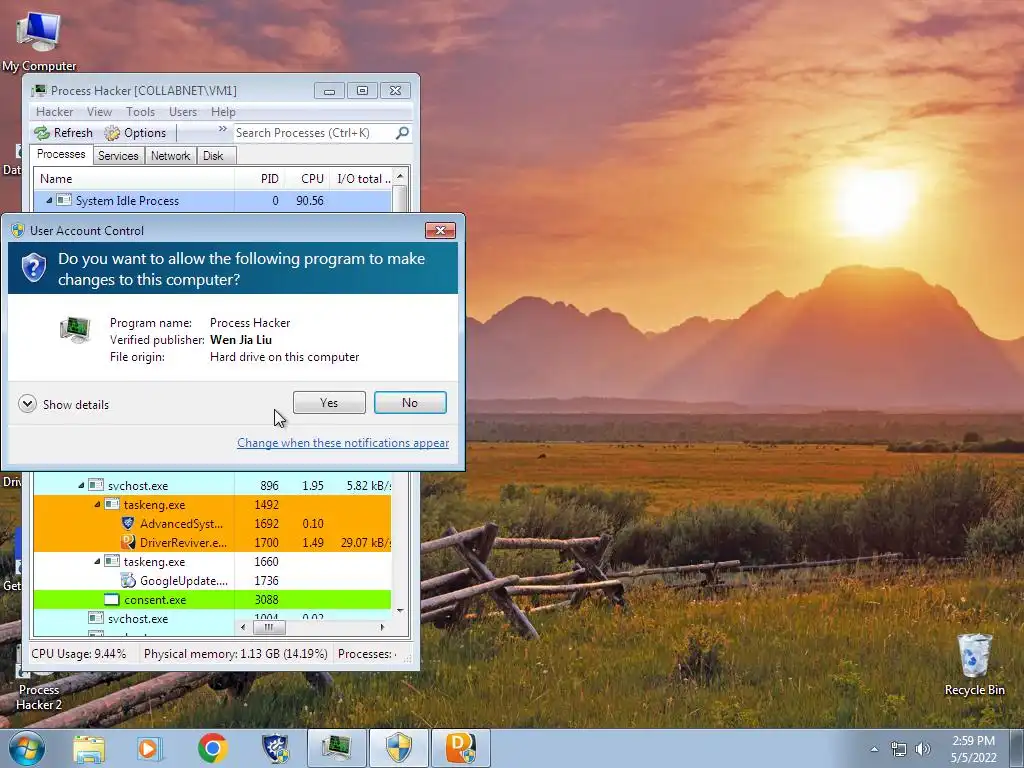The height and width of the screenshot is (768, 1024).
Task: Open the Help menu
Action: pyautogui.click(x=223, y=112)
